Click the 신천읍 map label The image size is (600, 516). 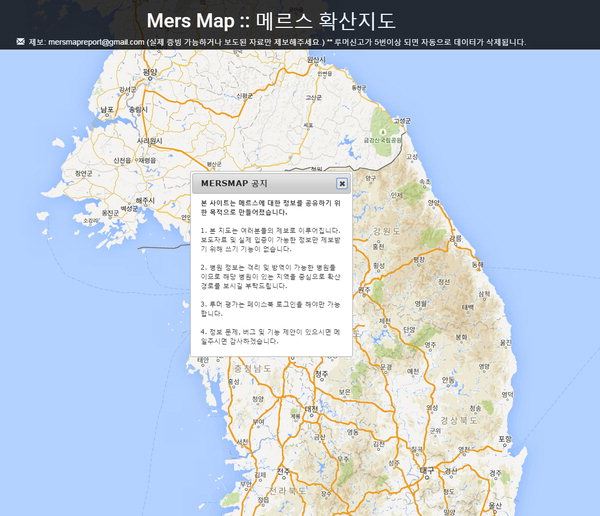pos(122,160)
